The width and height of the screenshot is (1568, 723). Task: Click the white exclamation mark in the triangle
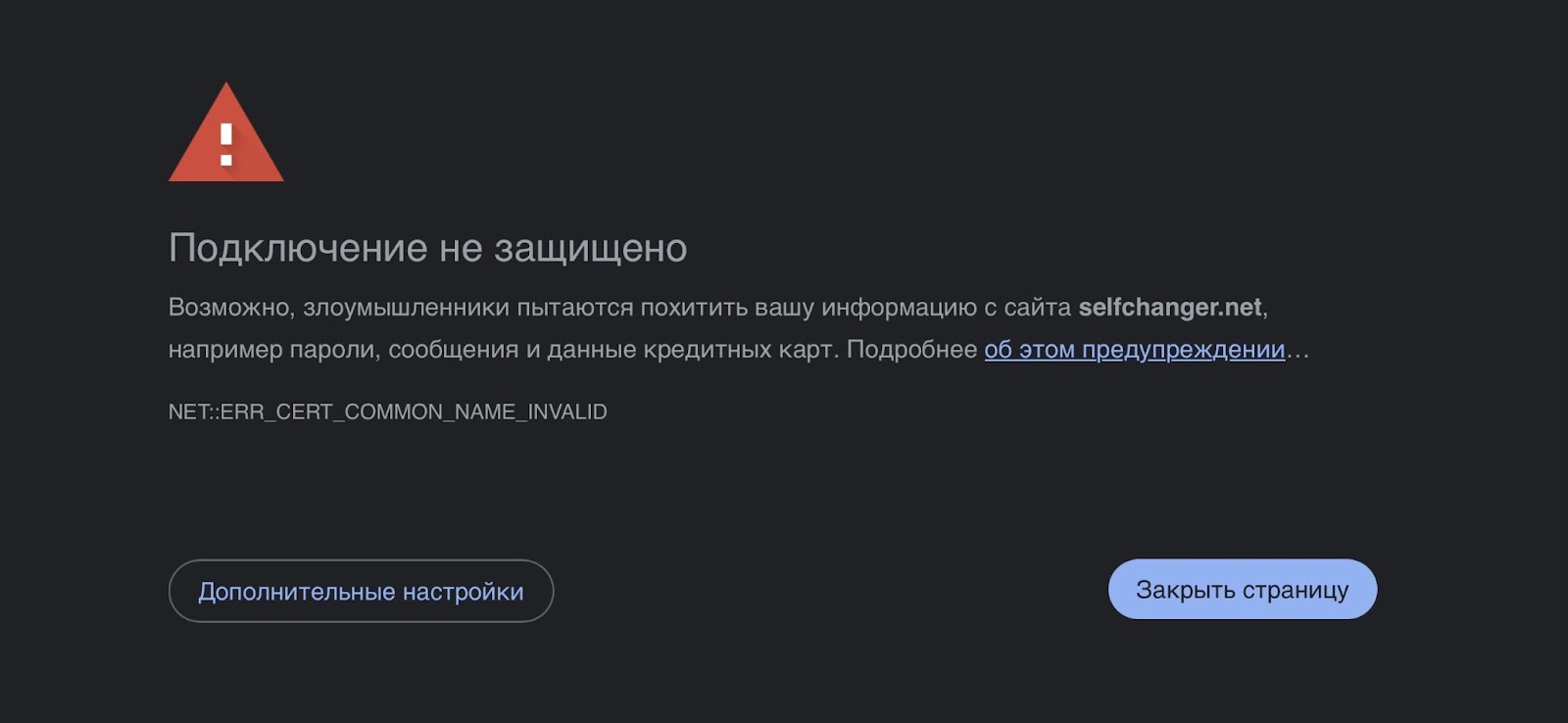[x=226, y=144]
